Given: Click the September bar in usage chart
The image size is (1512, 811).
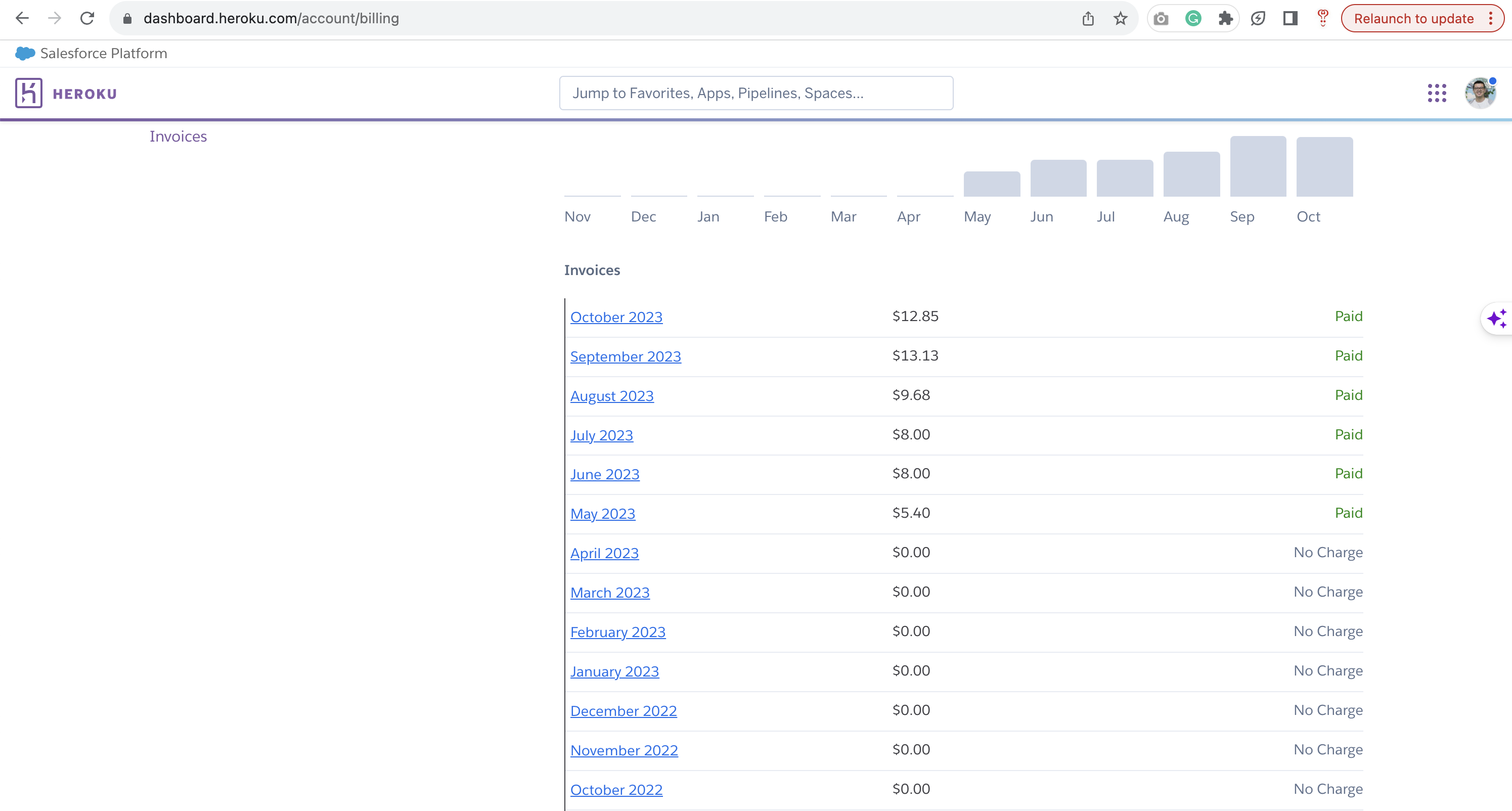Looking at the screenshot, I should 1257,167.
